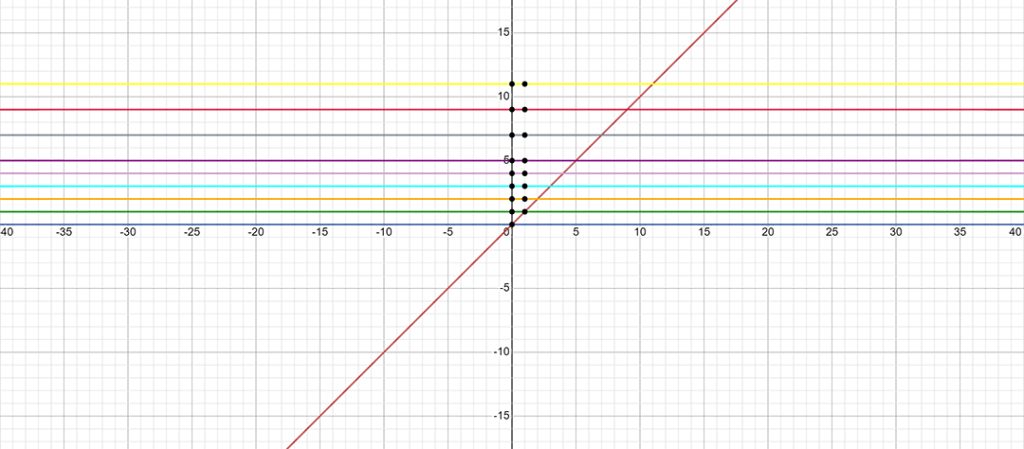
Task: Click the gray line's point at x equals 1
Action: click(524, 135)
